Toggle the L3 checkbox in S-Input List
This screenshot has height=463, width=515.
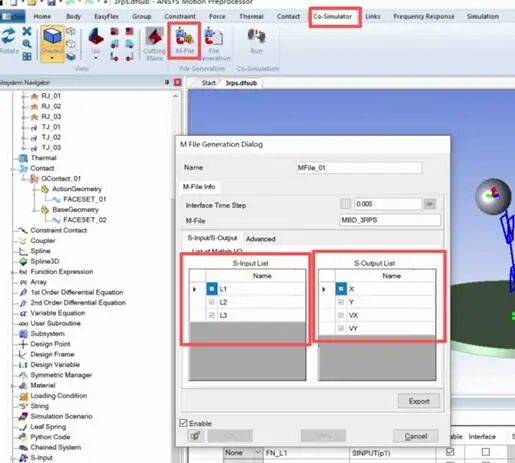tap(211, 315)
